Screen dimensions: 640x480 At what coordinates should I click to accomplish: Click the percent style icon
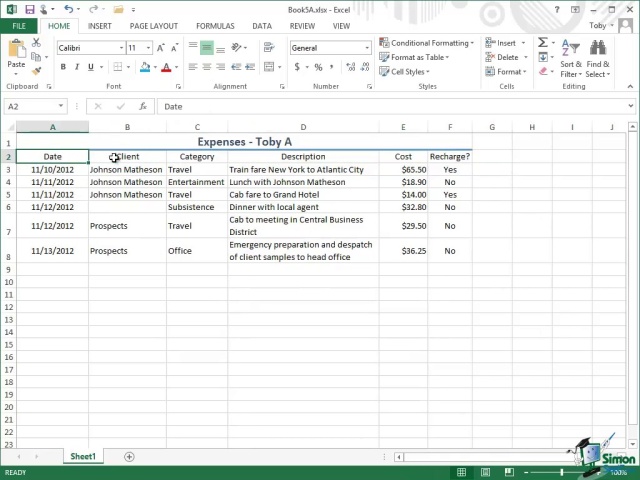tap(318, 68)
